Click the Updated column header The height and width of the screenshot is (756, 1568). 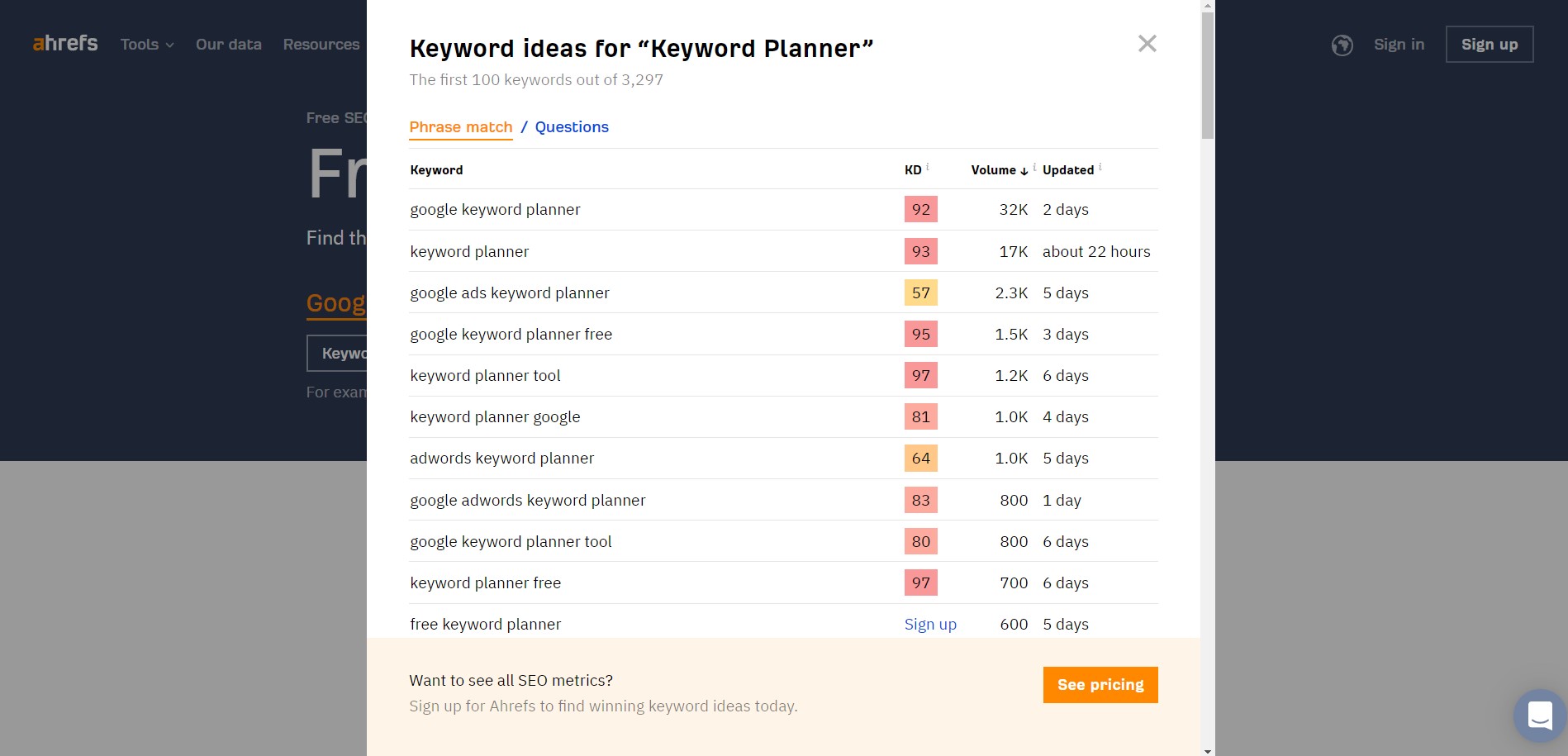(x=1068, y=170)
